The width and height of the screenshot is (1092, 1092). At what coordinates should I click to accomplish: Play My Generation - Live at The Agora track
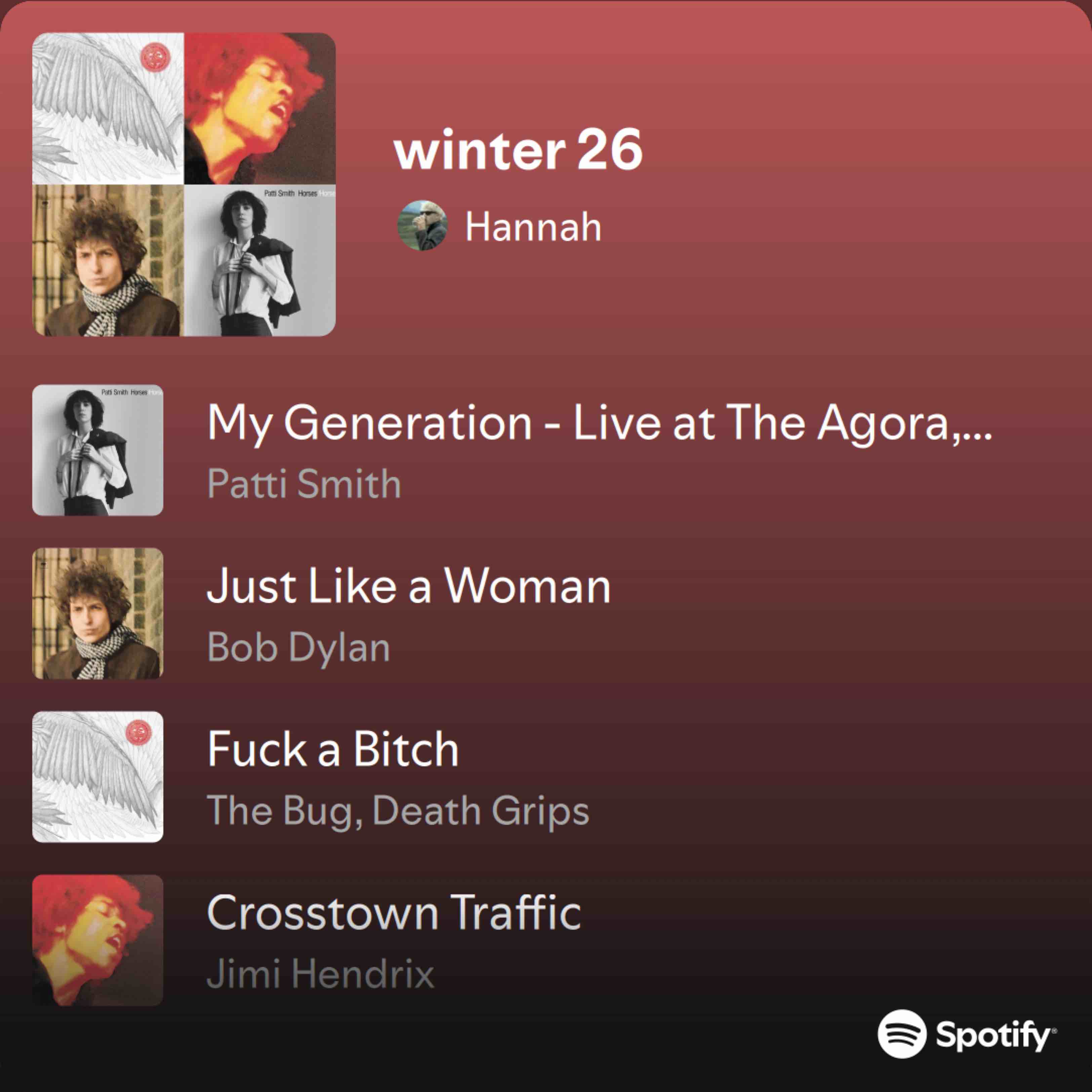[599, 423]
